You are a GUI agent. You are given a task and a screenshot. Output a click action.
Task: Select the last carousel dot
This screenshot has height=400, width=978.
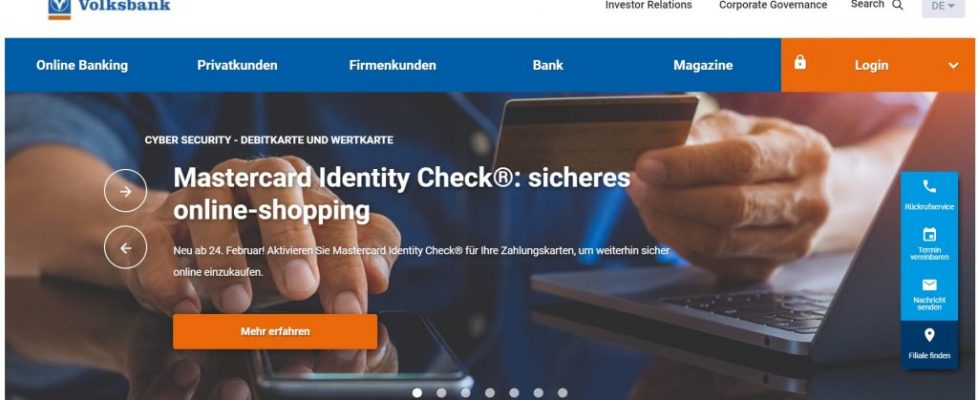pos(563,393)
